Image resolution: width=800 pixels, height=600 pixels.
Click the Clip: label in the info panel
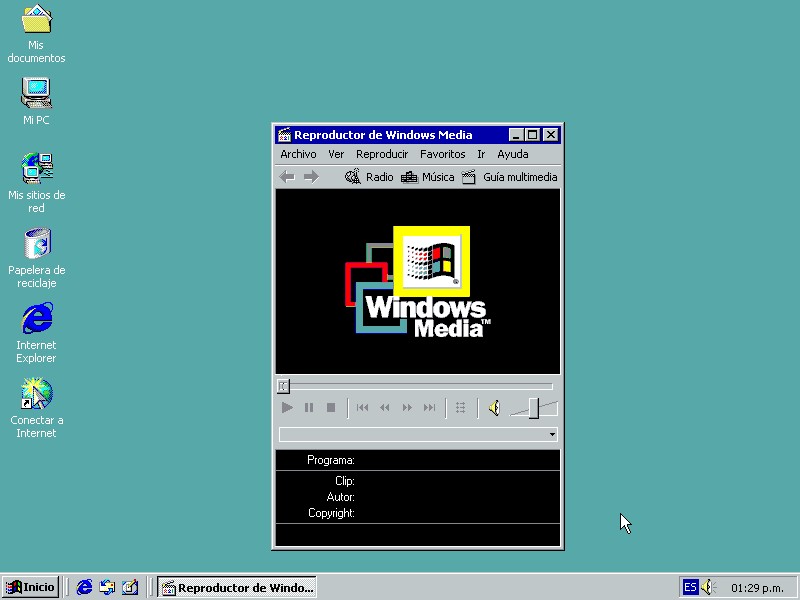(344, 481)
